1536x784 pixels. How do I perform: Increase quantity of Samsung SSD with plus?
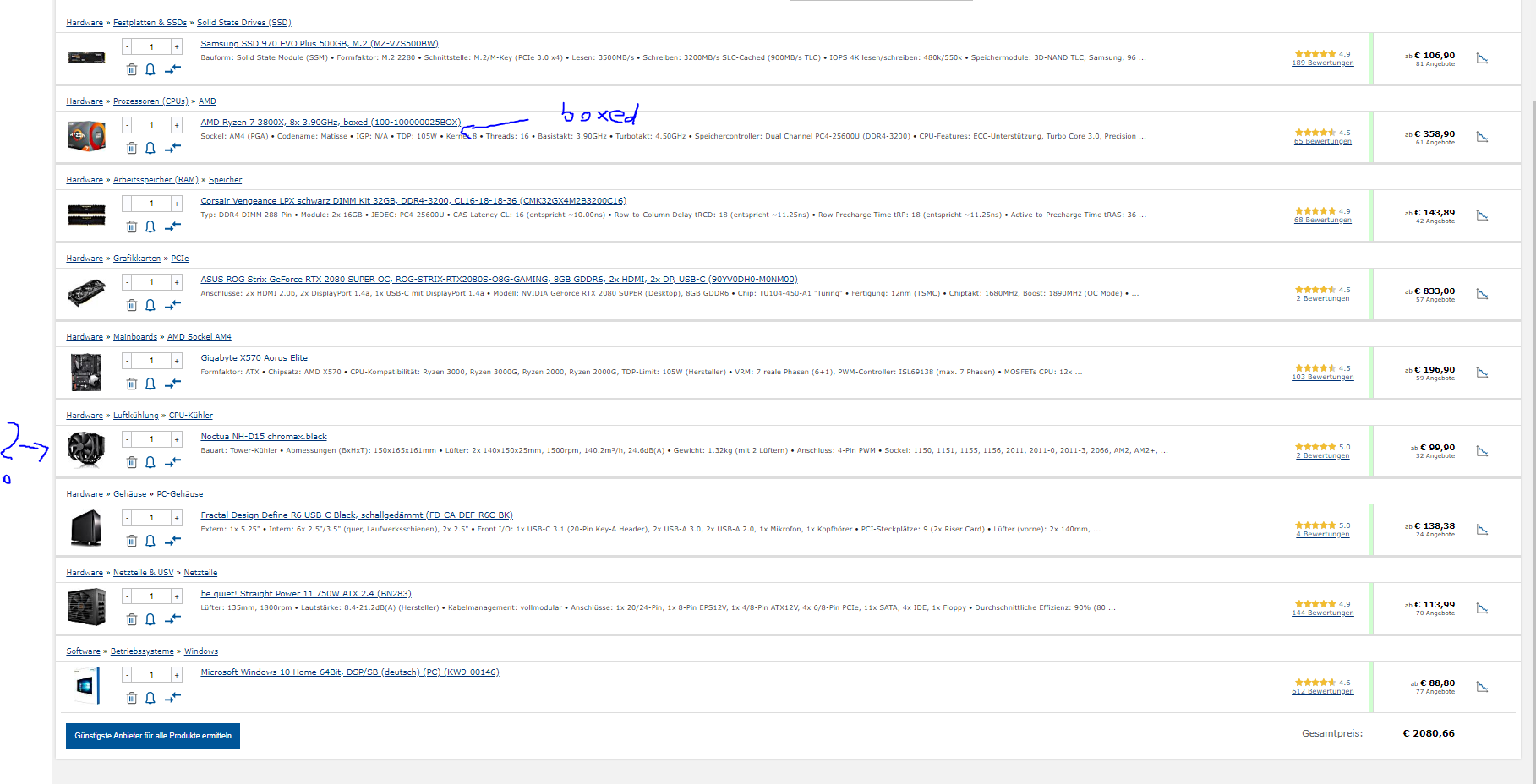tap(177, 46)
